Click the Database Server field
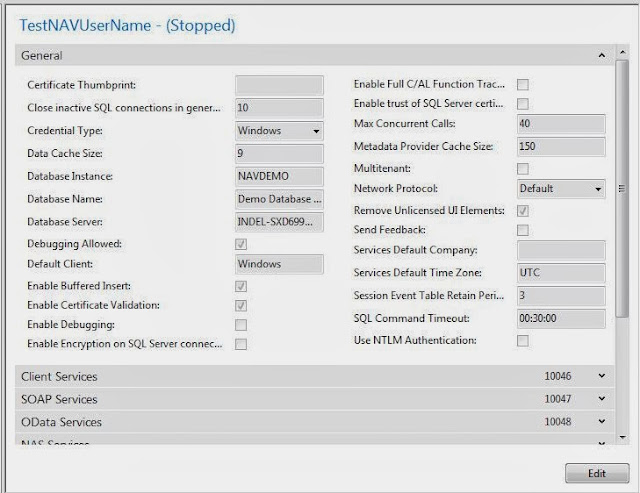The width and height of the screenshot is (640, 493). pos(279,222)
